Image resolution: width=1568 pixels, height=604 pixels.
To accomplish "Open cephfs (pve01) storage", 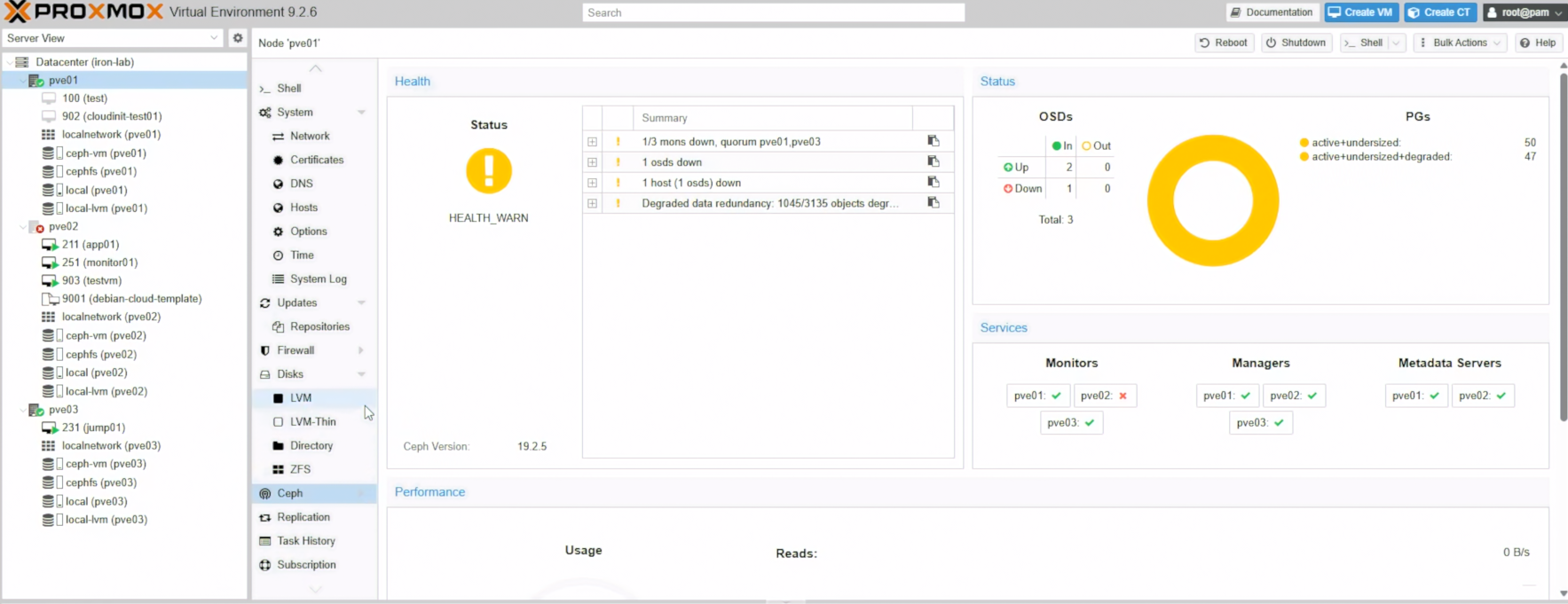I will [100, 171].
